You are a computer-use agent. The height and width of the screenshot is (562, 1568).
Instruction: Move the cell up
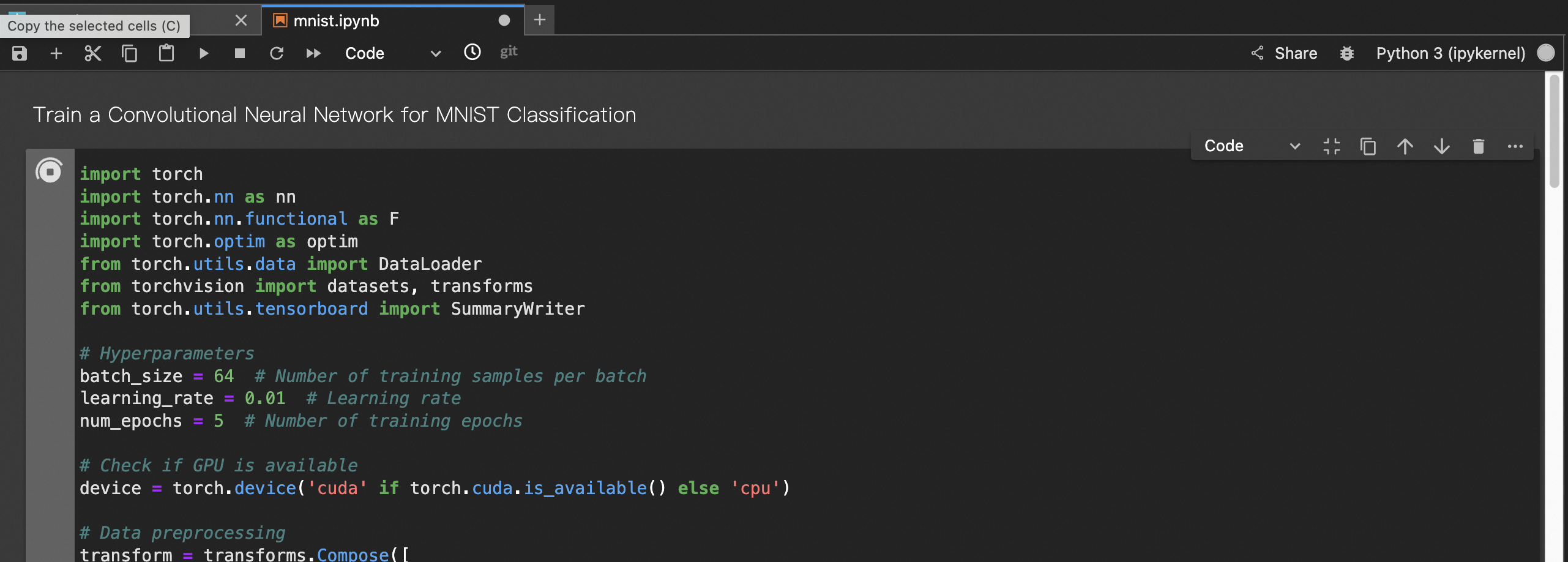(1405, 146)
